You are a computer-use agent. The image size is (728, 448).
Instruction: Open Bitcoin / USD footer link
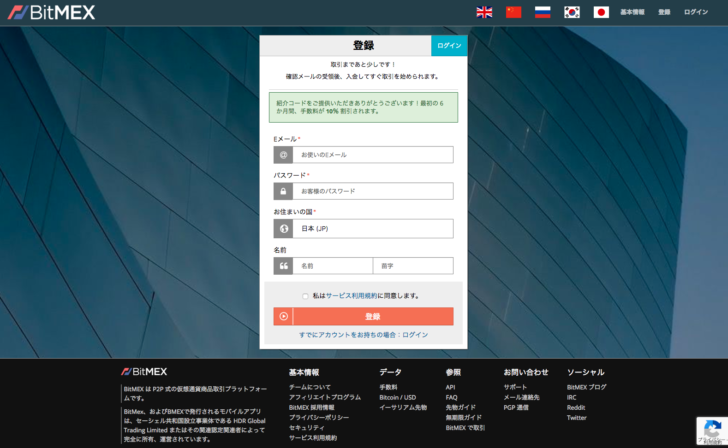pos(397,397)
